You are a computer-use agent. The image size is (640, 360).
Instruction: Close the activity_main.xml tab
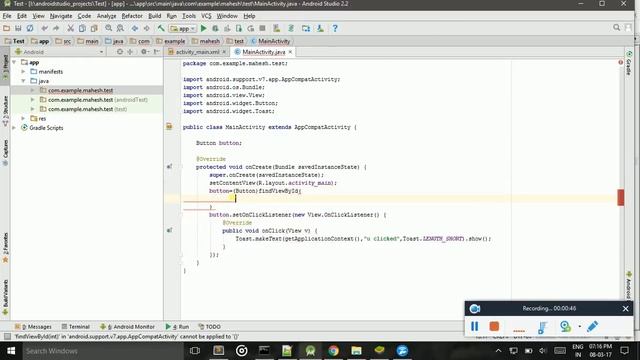[x=224, y=52]
